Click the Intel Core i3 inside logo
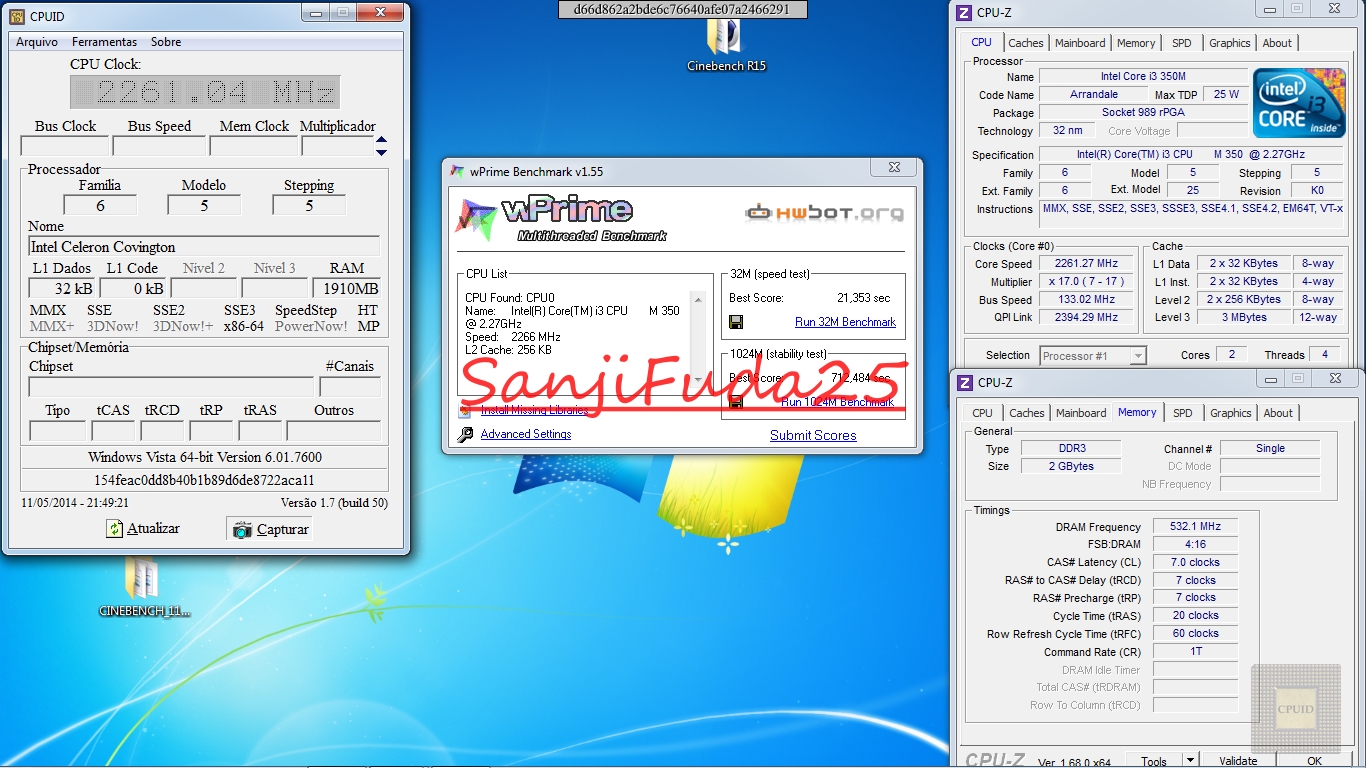Image resolution: width=1366 pixels, height=768 pixels. click(1299, 103)
